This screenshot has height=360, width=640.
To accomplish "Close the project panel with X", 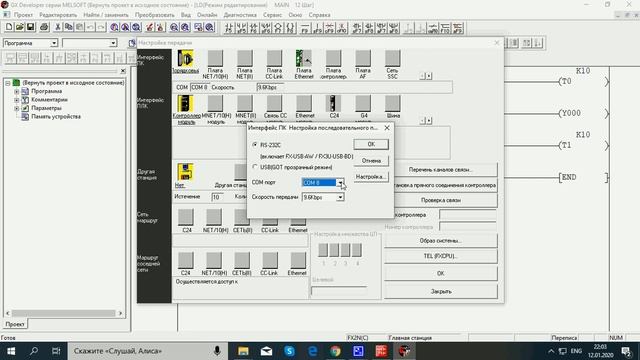I will [x=123, y=71].
